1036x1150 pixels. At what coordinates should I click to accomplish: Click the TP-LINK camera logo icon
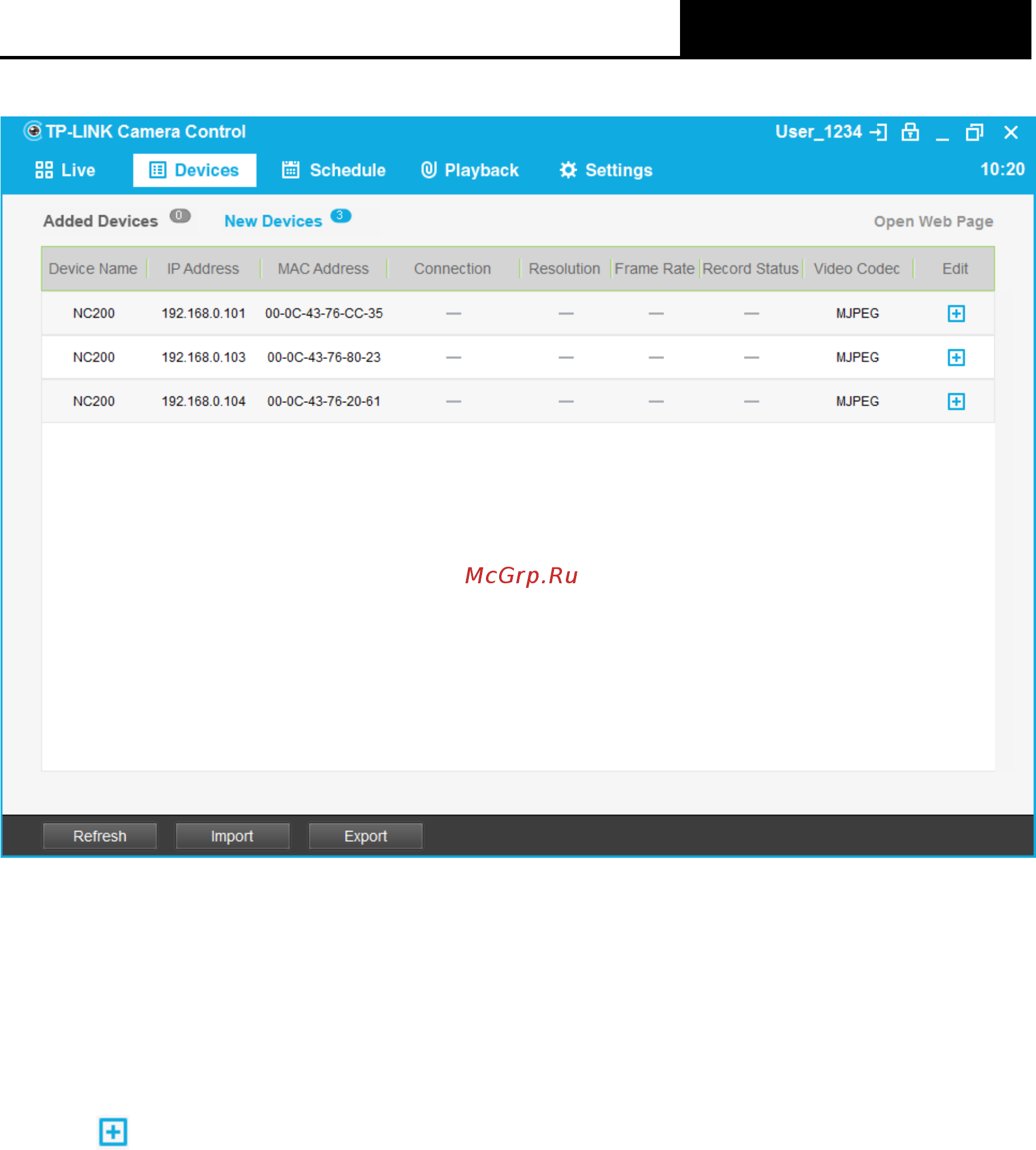33,131
